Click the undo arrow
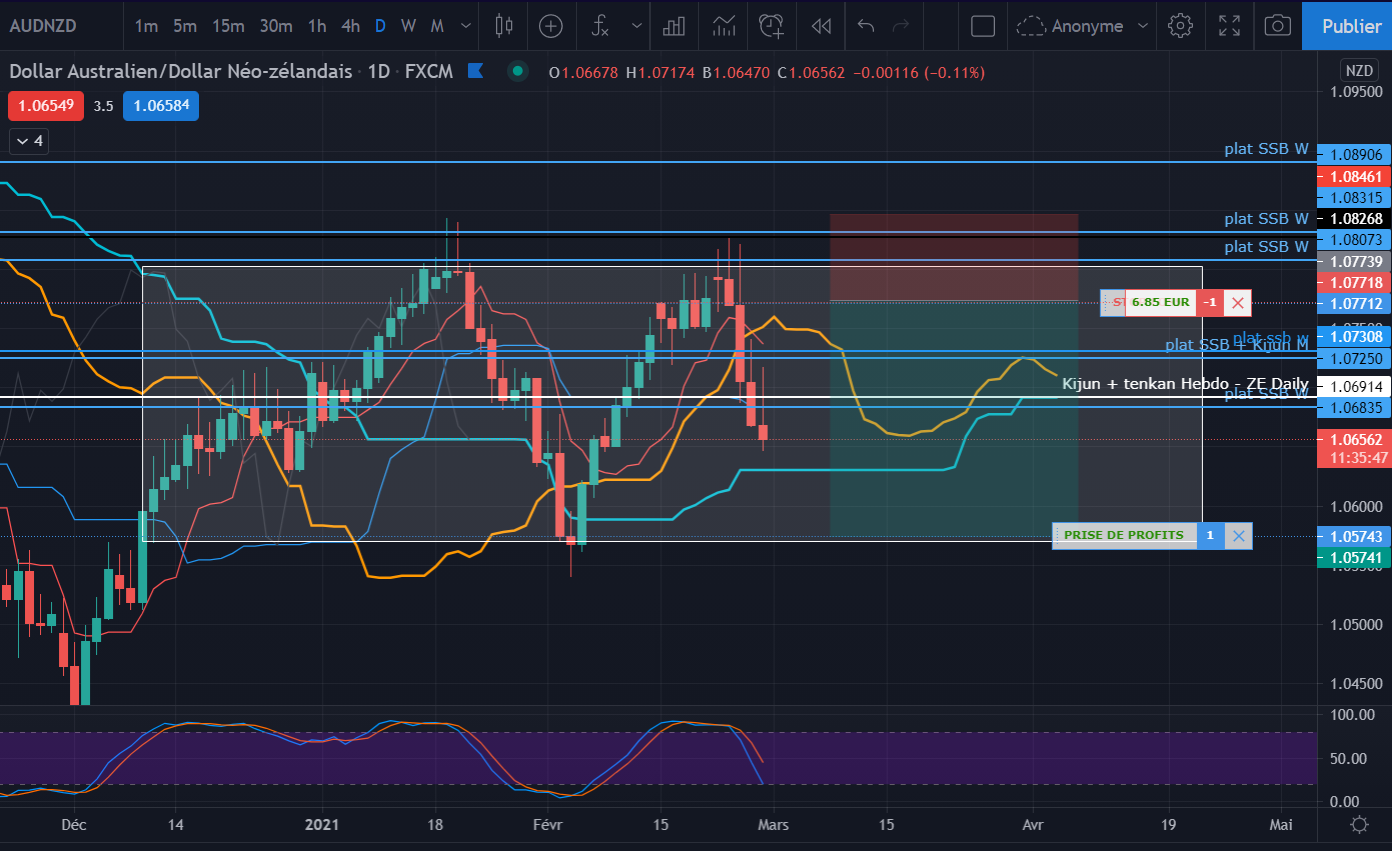Screen dimensions: 1392x851 (866, 26)
